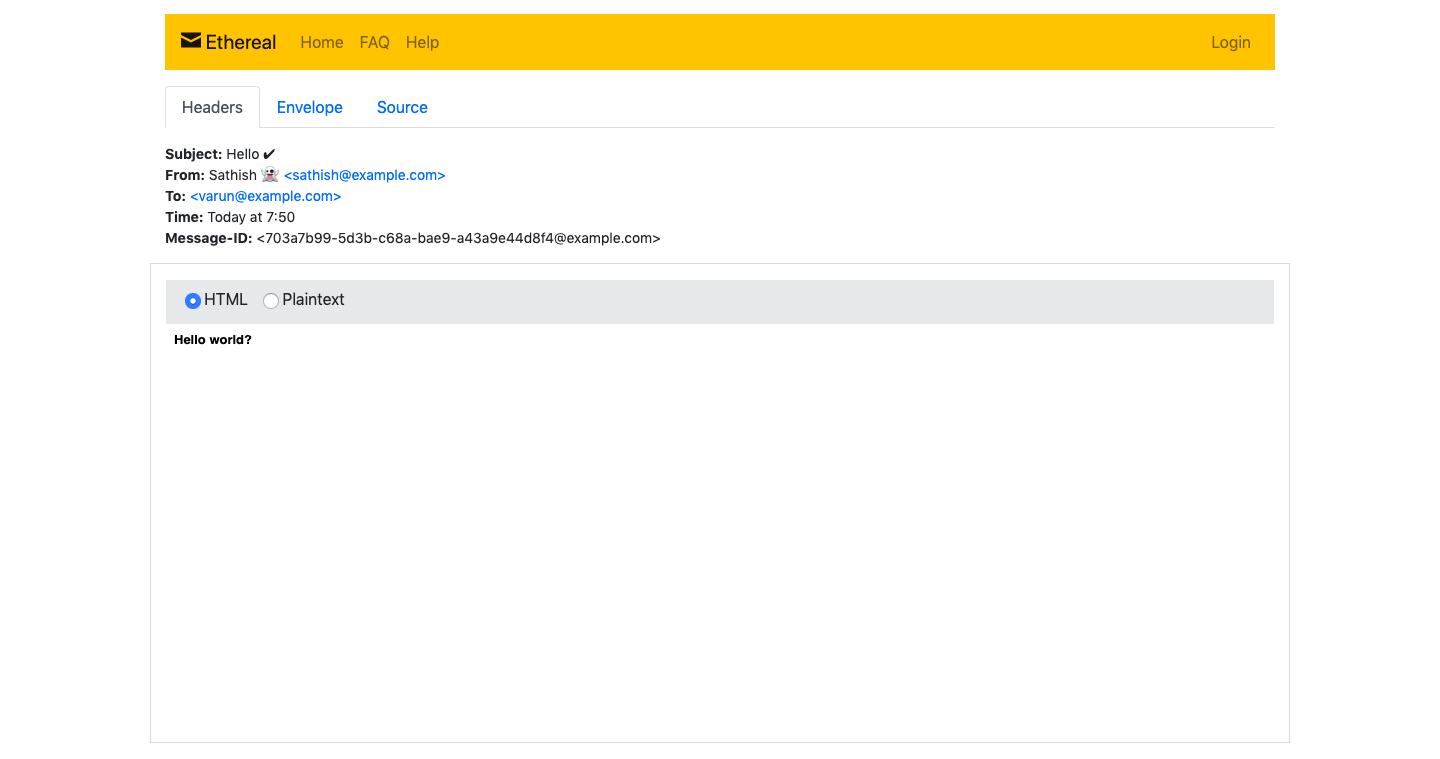Click the varun@example.com recipient link

click(265, 196)
